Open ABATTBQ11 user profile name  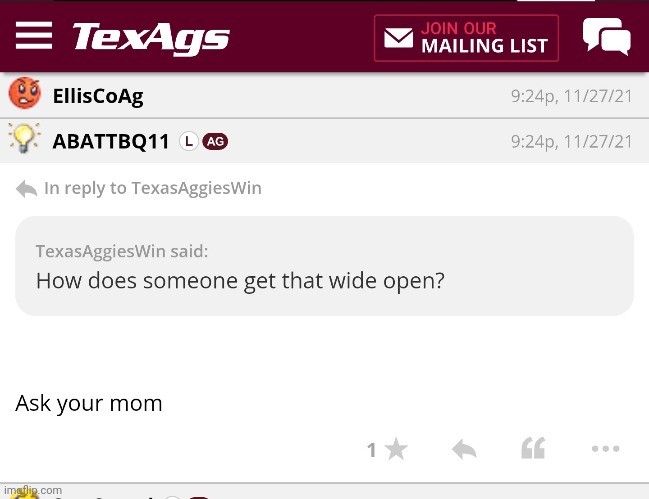tap(111, 141)
